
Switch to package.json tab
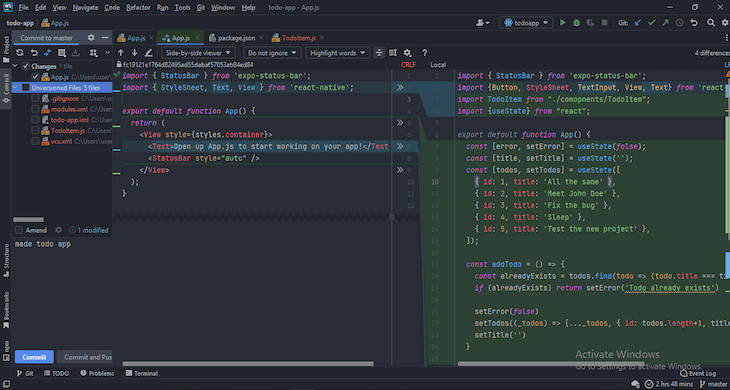(236, 38)
